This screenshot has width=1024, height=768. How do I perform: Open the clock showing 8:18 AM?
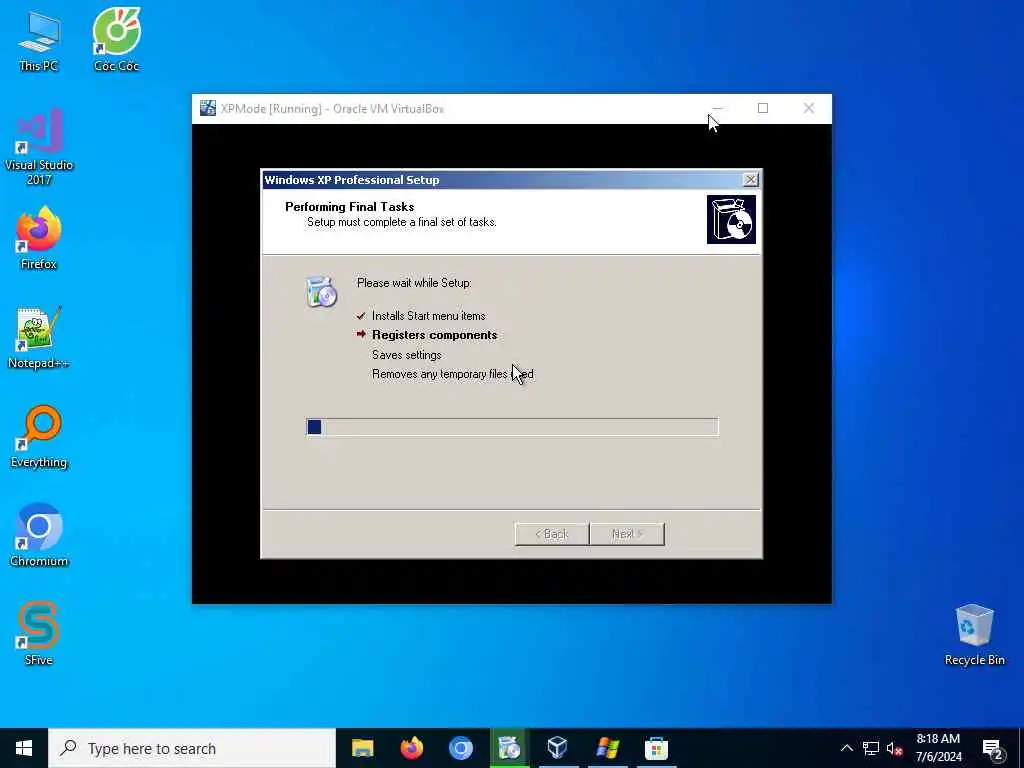[x=938, y=748]
